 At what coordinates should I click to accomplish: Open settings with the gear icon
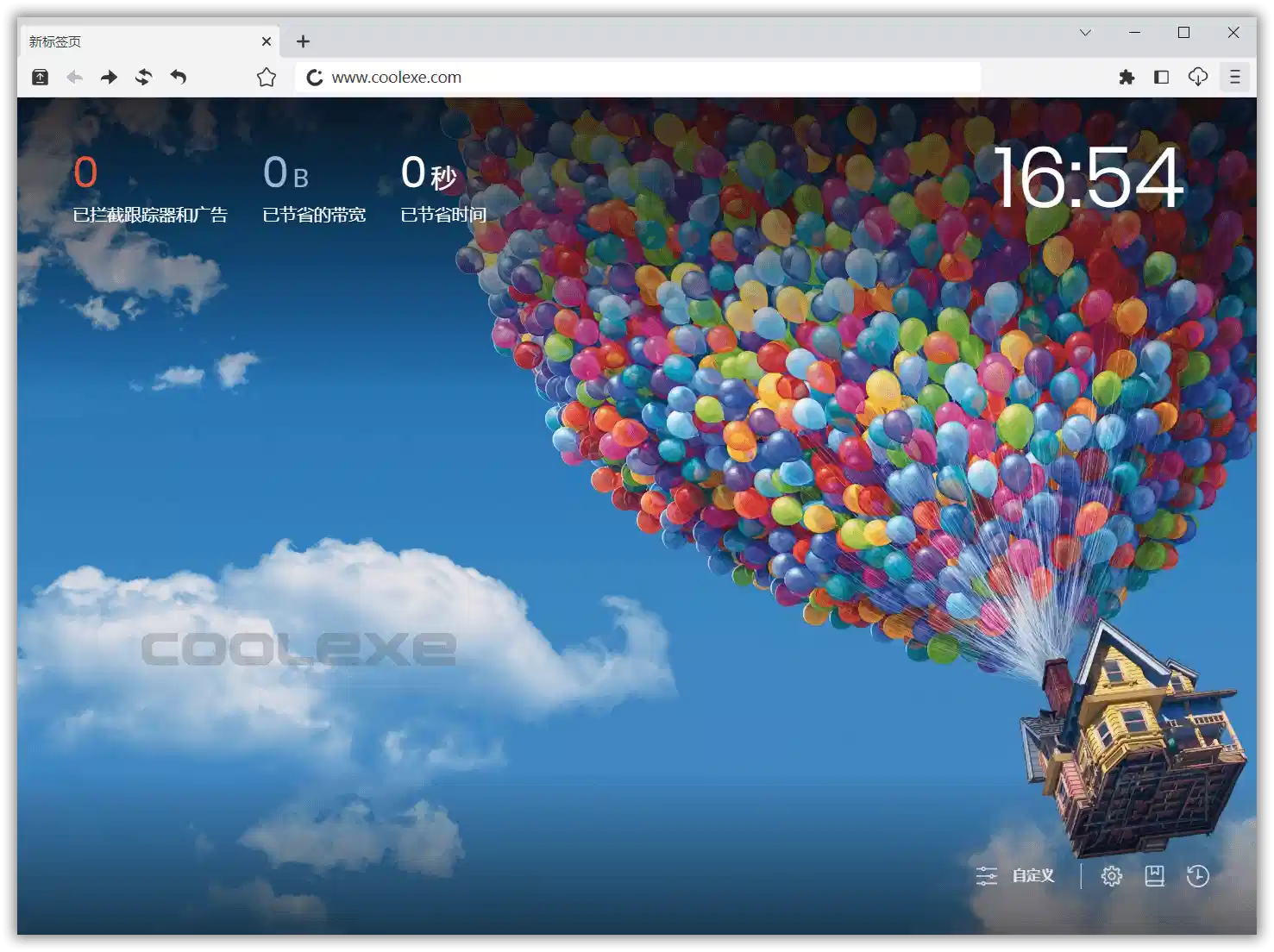pos(1111,875)
